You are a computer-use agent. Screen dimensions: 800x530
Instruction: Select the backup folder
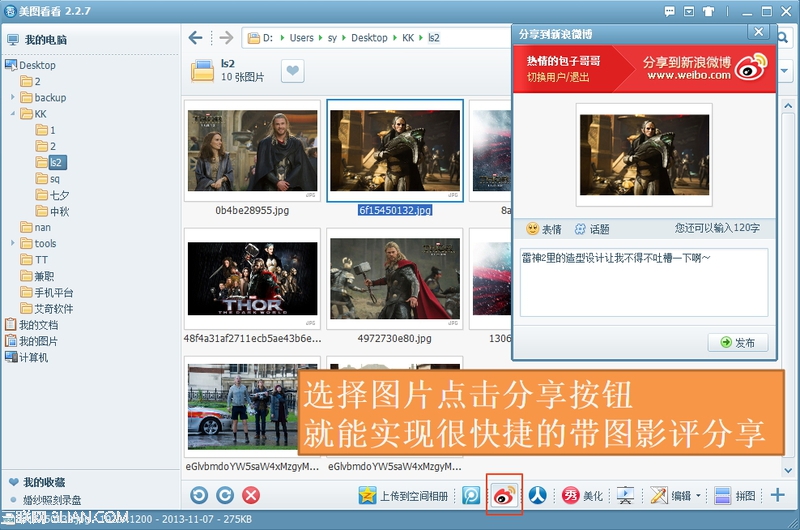click(x=43, y=97)
